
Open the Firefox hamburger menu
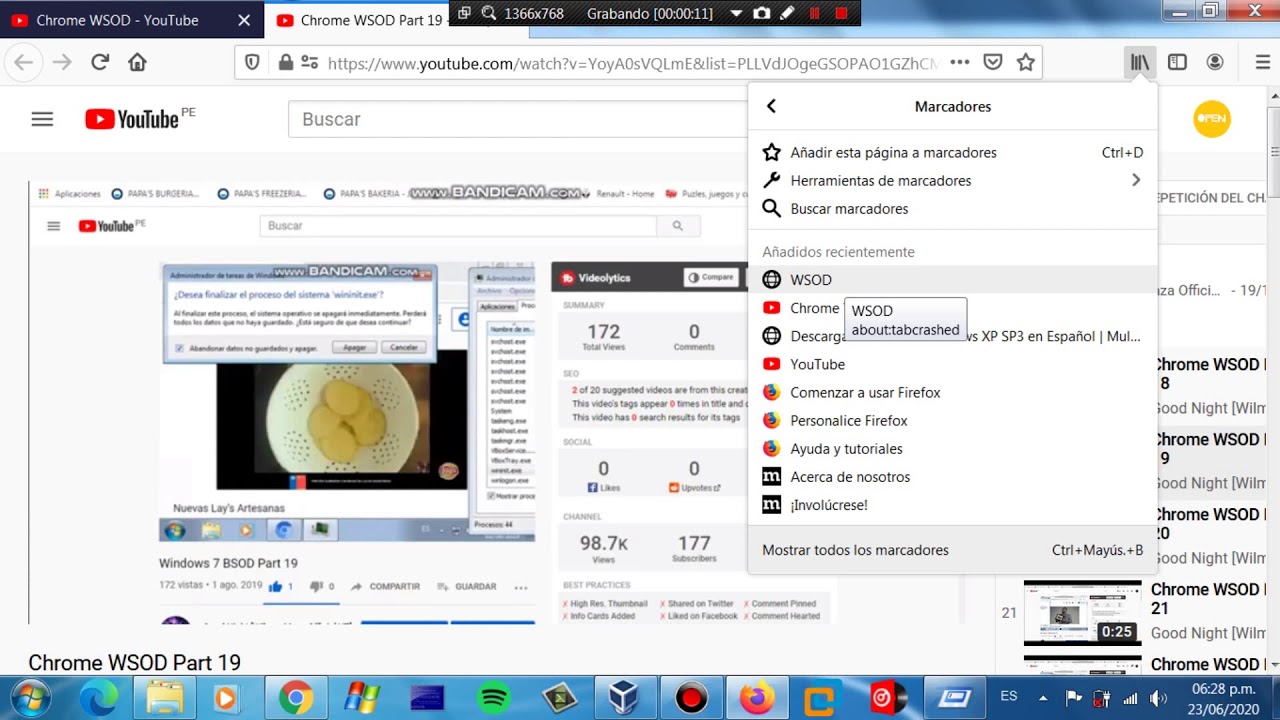(x=1262, y=62)
